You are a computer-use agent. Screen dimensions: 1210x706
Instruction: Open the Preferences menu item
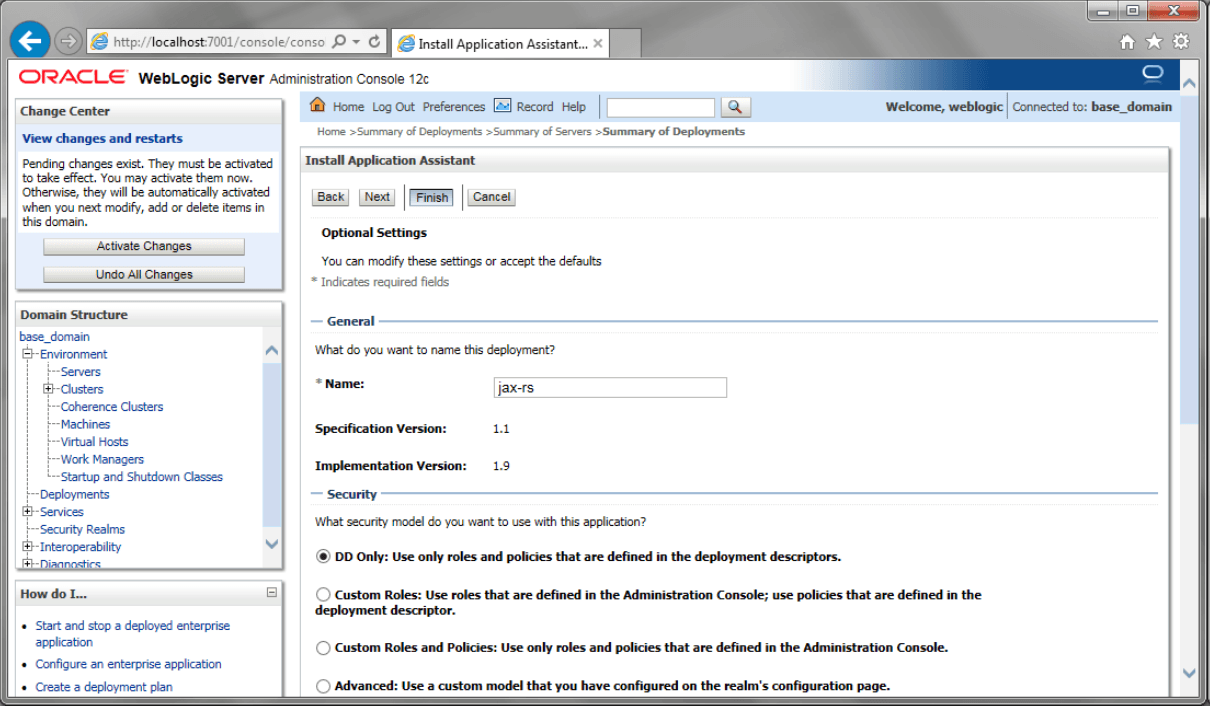(454, 106)
